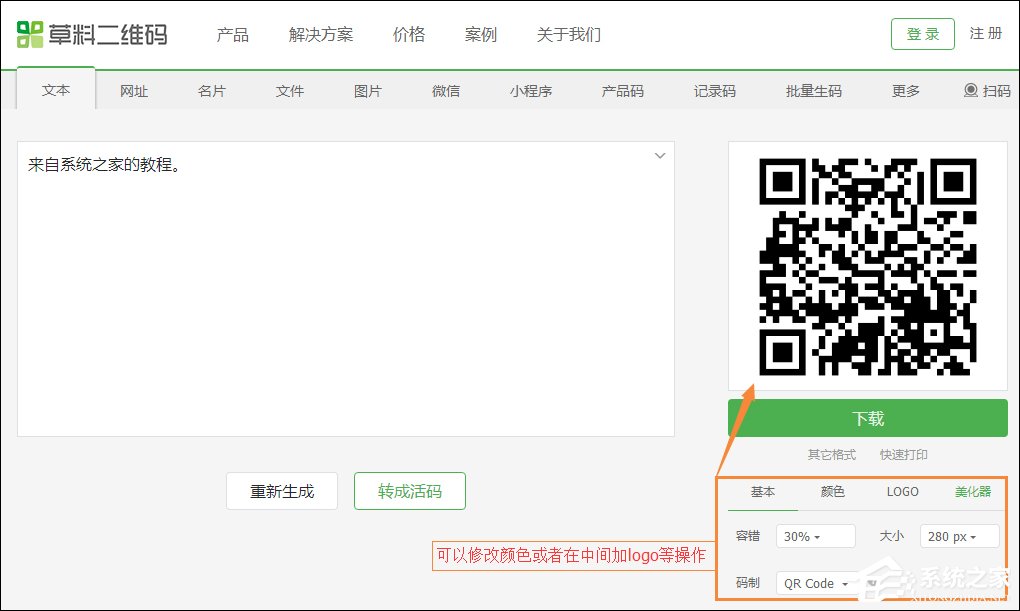1020x611 pixels.
Task: Open the 容错 30% dropdown
Action: [x=815, y=536]
